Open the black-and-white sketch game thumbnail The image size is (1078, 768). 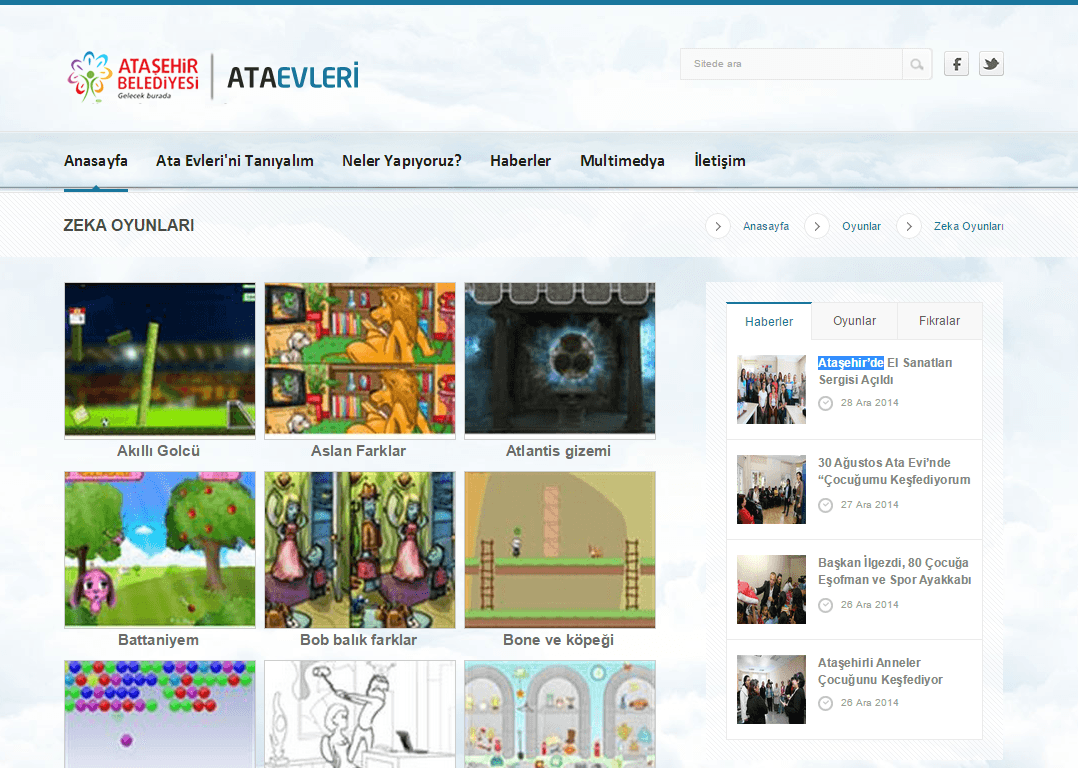(360, 714)
